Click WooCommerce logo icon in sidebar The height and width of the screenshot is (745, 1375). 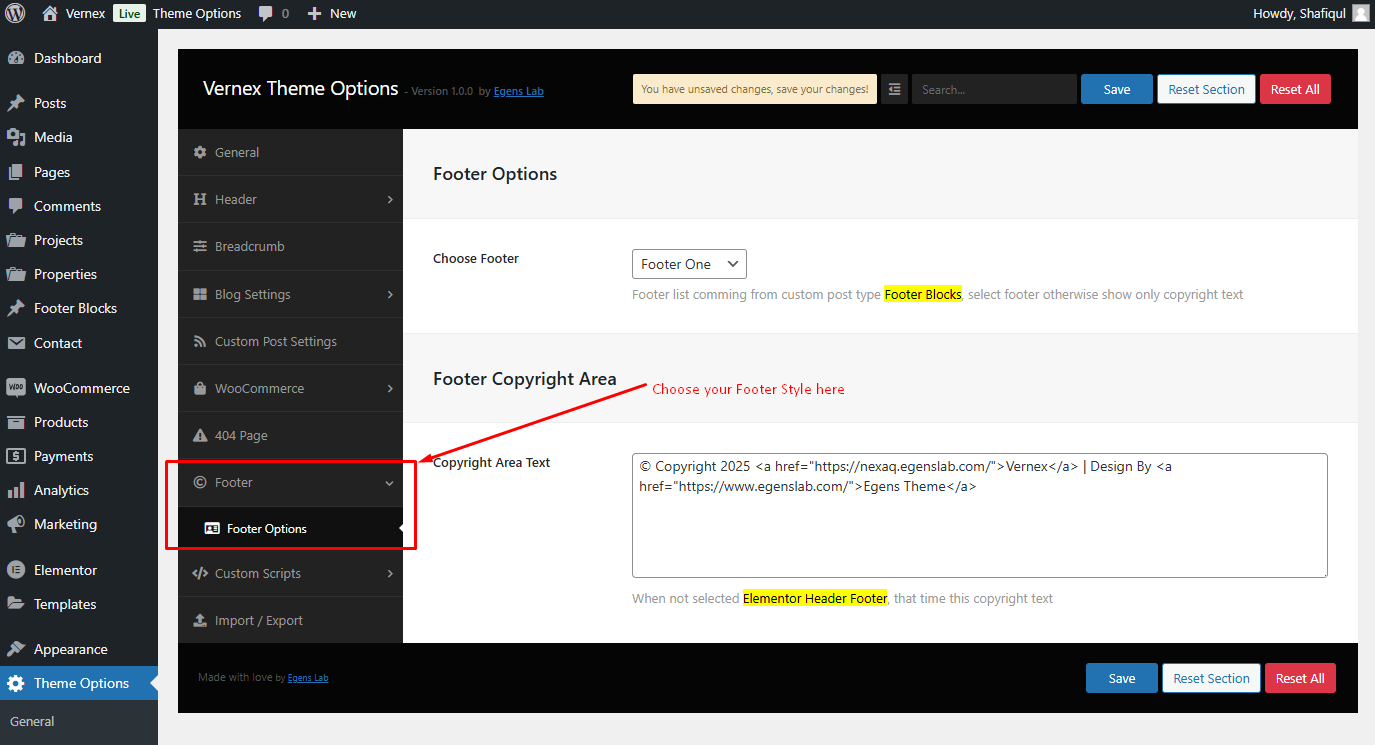click(16, 388)
